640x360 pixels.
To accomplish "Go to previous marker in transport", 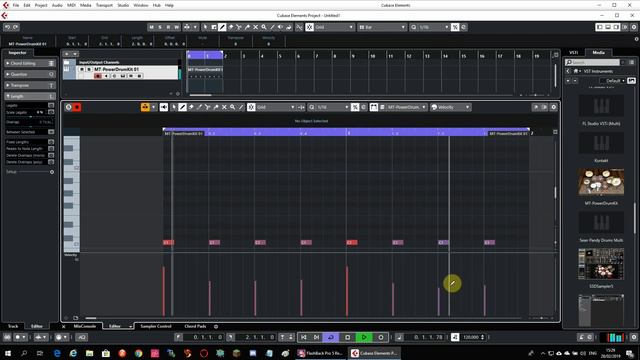I will (304, 337).
